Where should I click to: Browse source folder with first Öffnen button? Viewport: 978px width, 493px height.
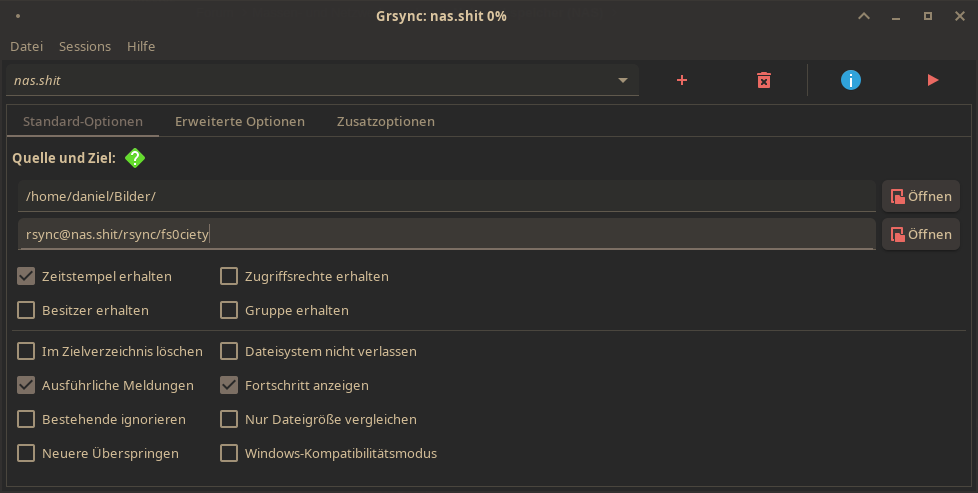pyautogui.click(x=921, y=197)
